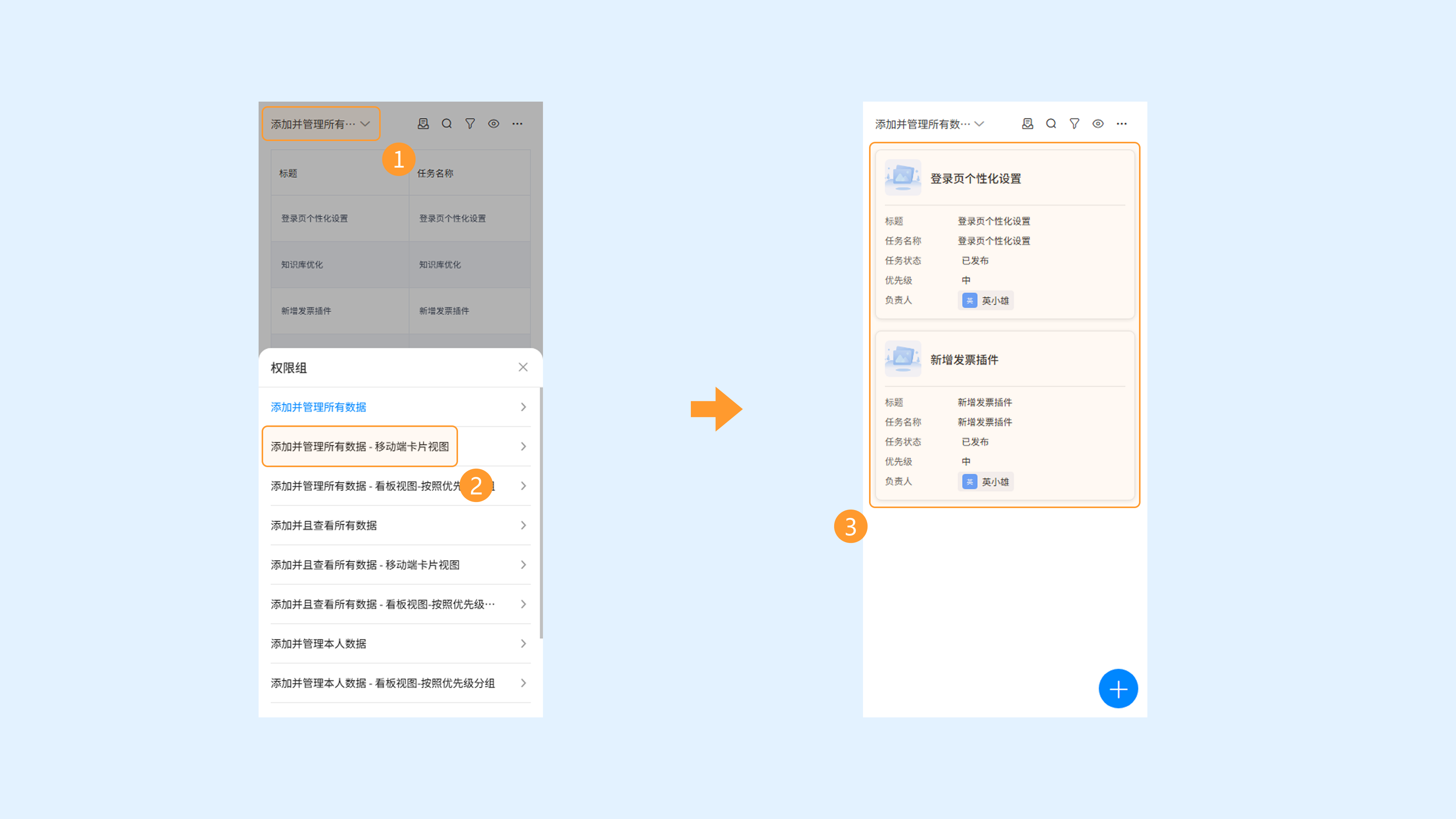Open the ellipsis menu in left panel header
This screenshot has height=819, width=1456.
tap(517, 124)
